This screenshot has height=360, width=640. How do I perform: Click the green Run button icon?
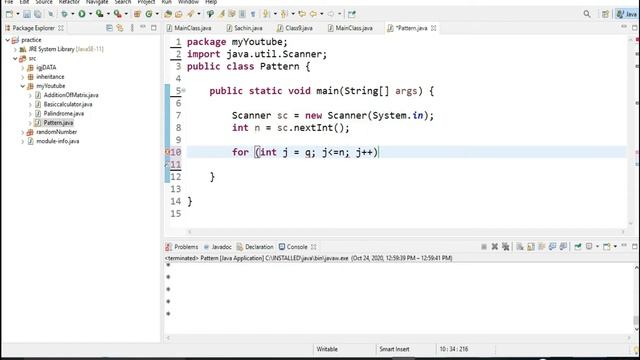pos(82,14)
